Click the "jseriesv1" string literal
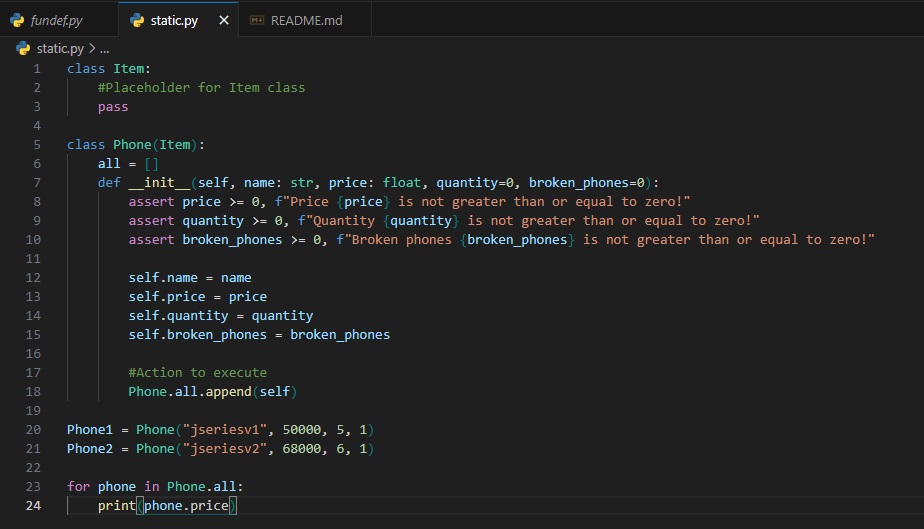 point(225,429)
